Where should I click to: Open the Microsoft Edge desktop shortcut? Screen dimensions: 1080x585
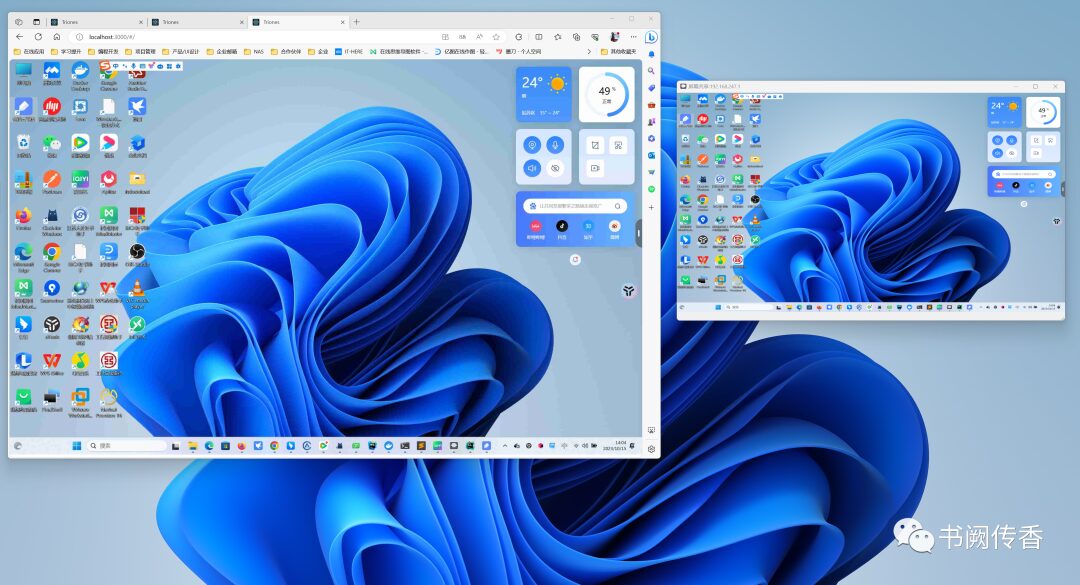(x=23, y=257)
